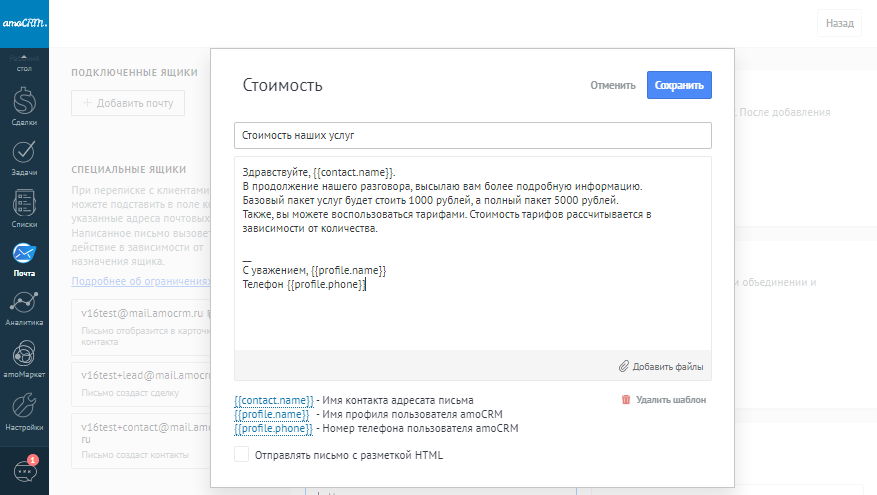This screenshot has height=495, width=877.
Task: Open the Сделки section icon
Action: (25, 102)
